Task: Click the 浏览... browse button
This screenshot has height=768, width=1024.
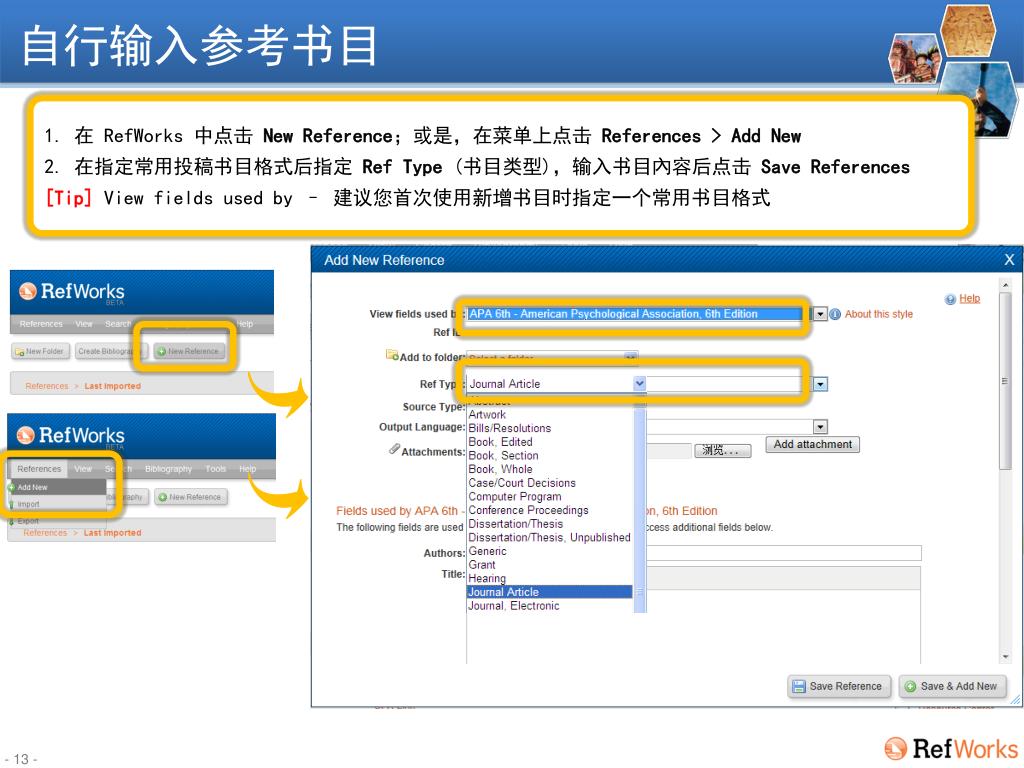Action: [722, 450]
